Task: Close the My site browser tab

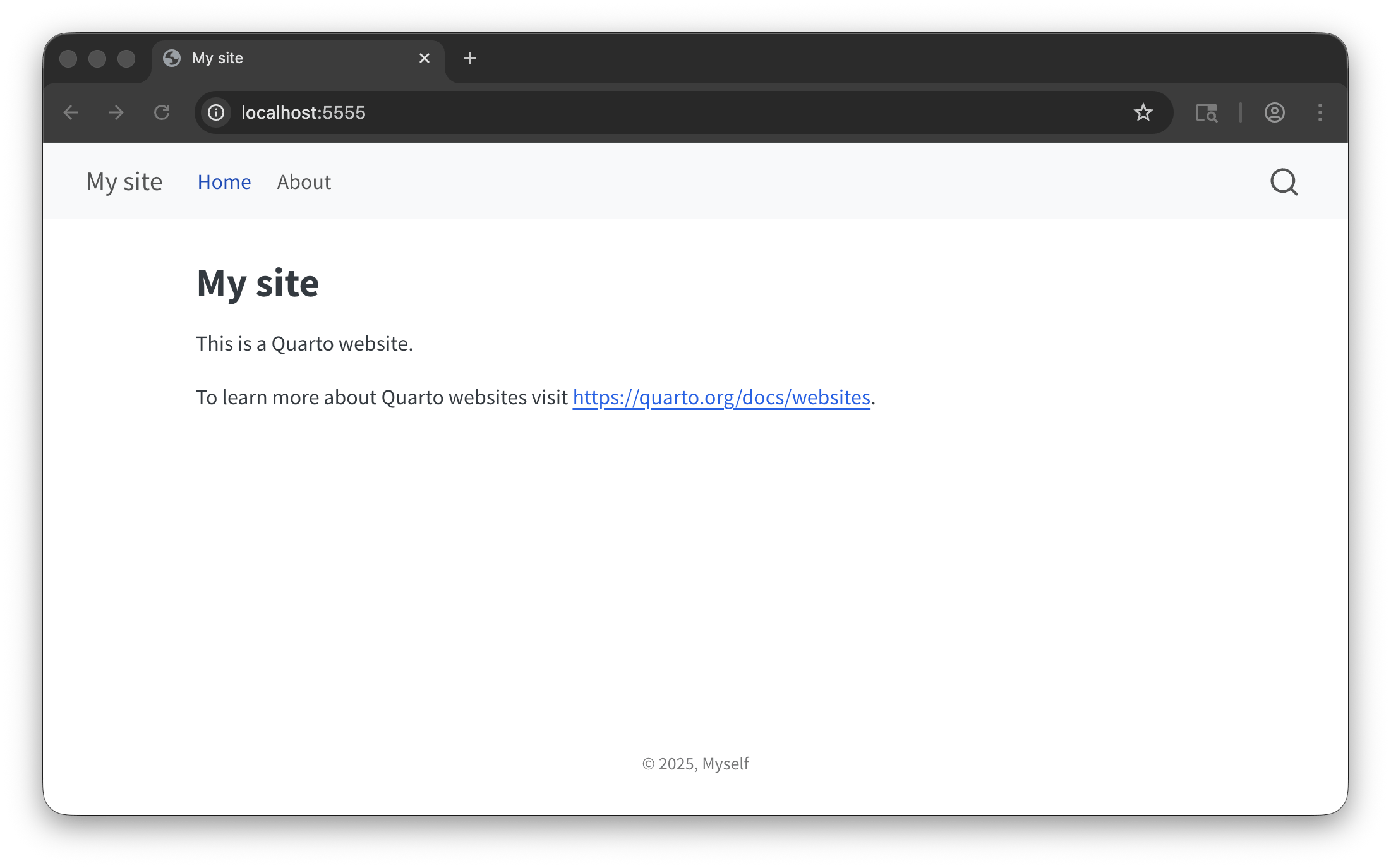Action: tap(425, 58)
